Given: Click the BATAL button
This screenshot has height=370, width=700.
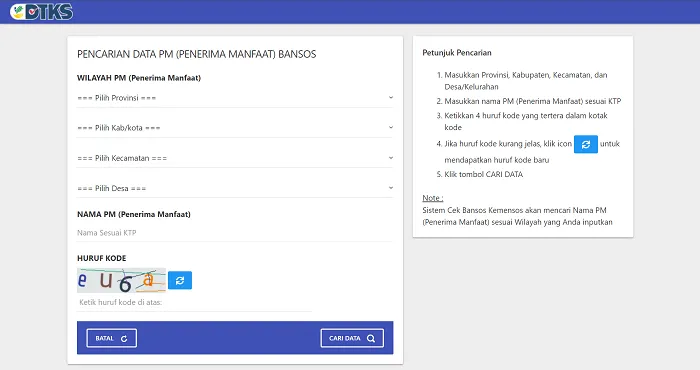Looking at the screenshot, I should point(112,338).
